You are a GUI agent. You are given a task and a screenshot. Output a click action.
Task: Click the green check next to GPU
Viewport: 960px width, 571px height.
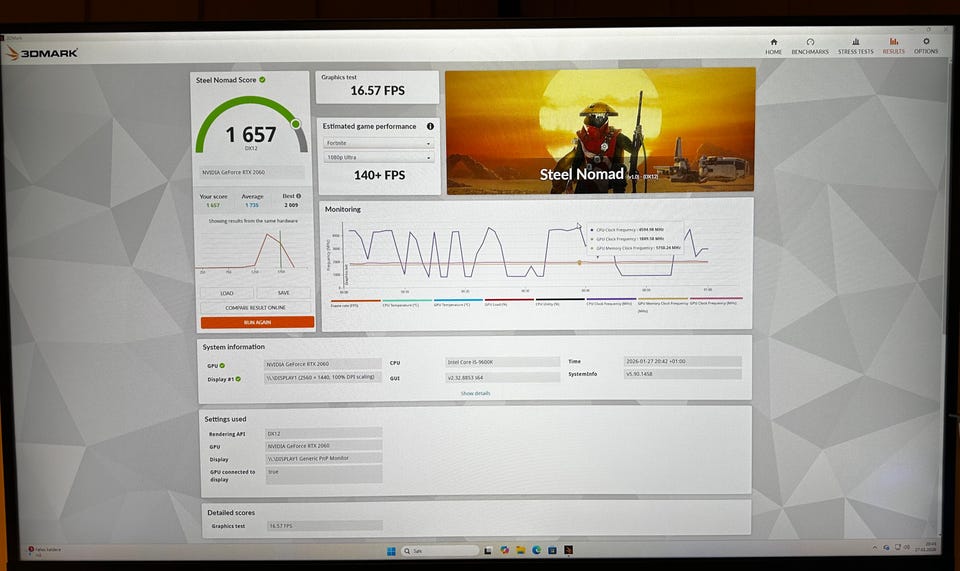222,365
